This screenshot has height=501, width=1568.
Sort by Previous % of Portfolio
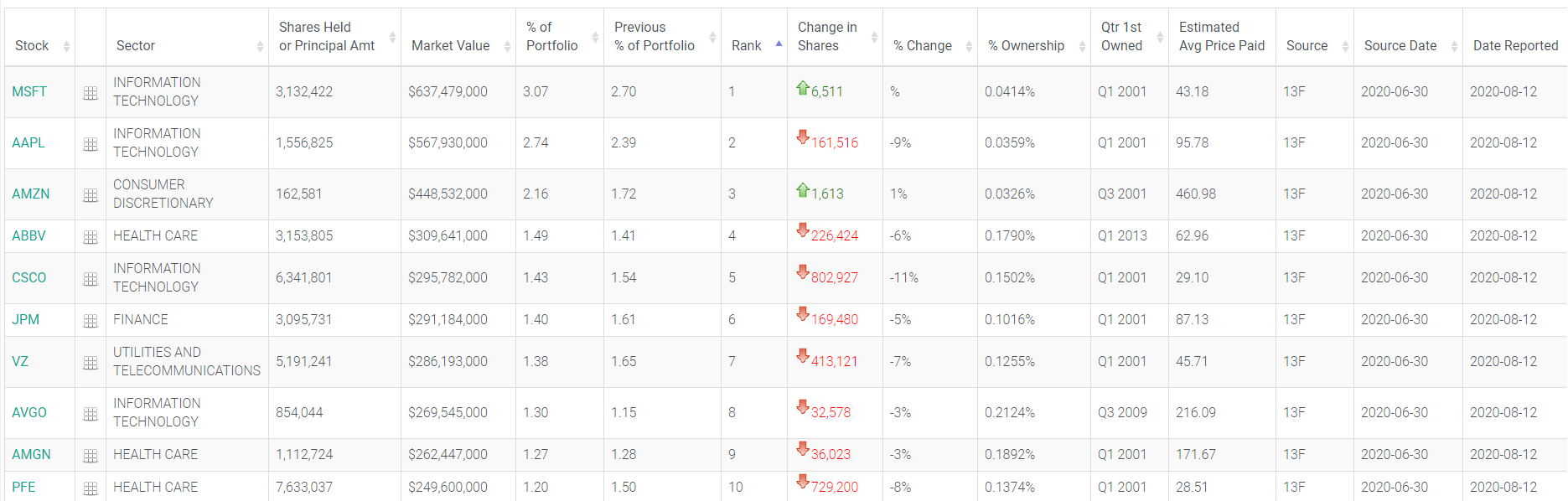662,38
